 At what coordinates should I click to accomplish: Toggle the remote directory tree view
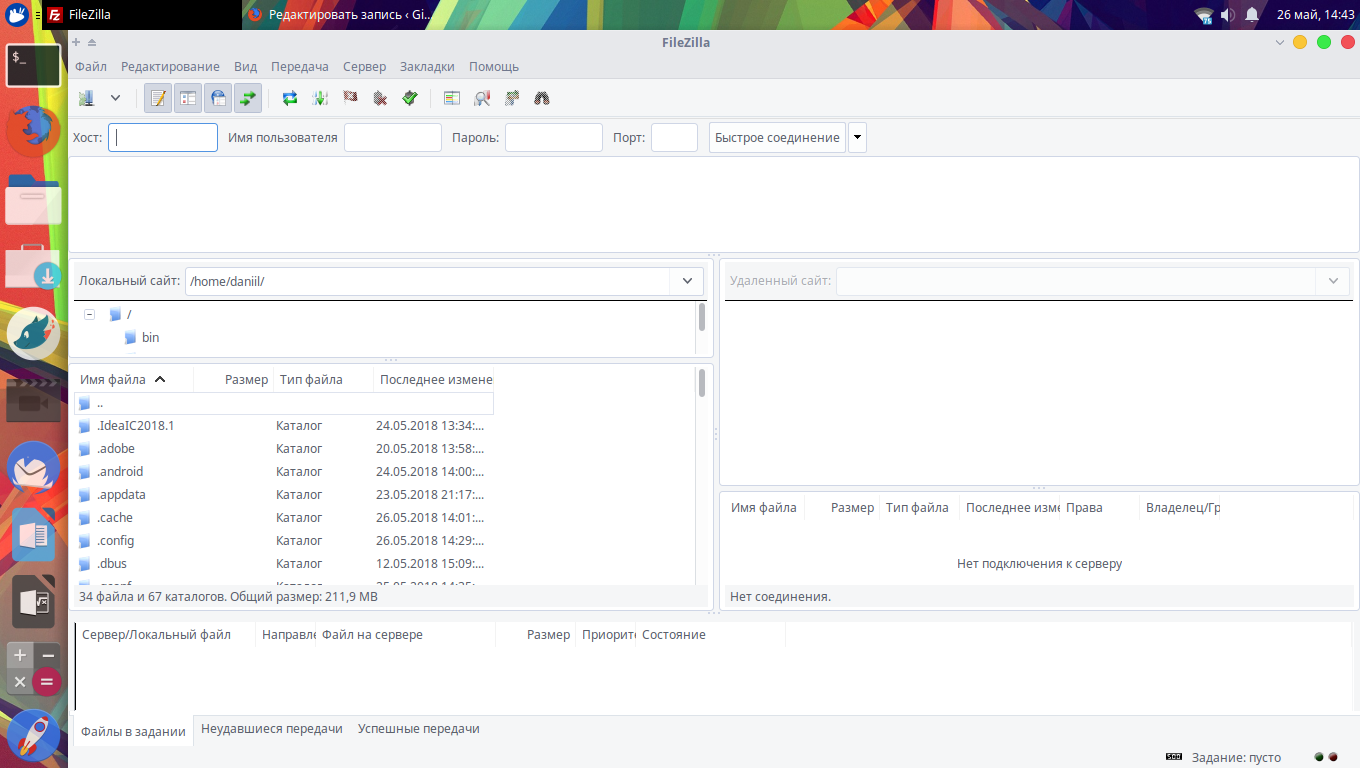(218, 98)
